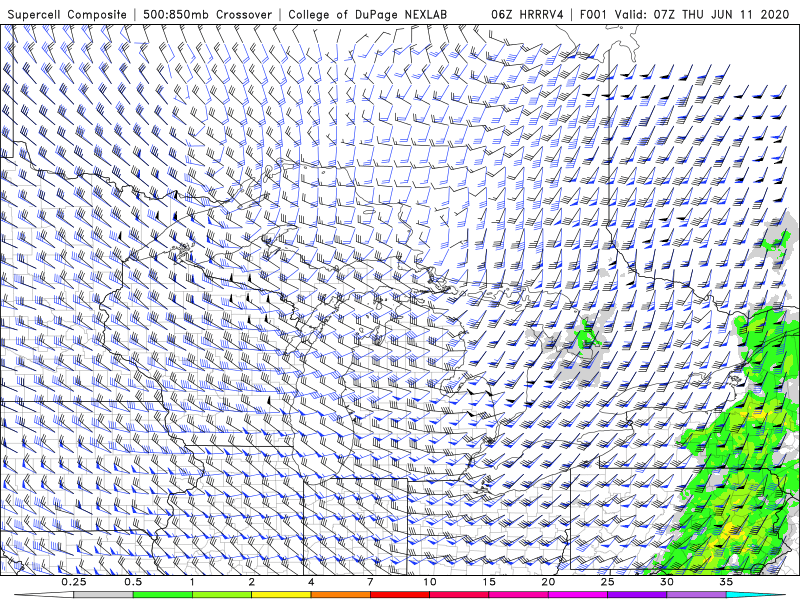
Task: Click the 500:850mb Crossover header label
Action: click(x=207, y=14)
